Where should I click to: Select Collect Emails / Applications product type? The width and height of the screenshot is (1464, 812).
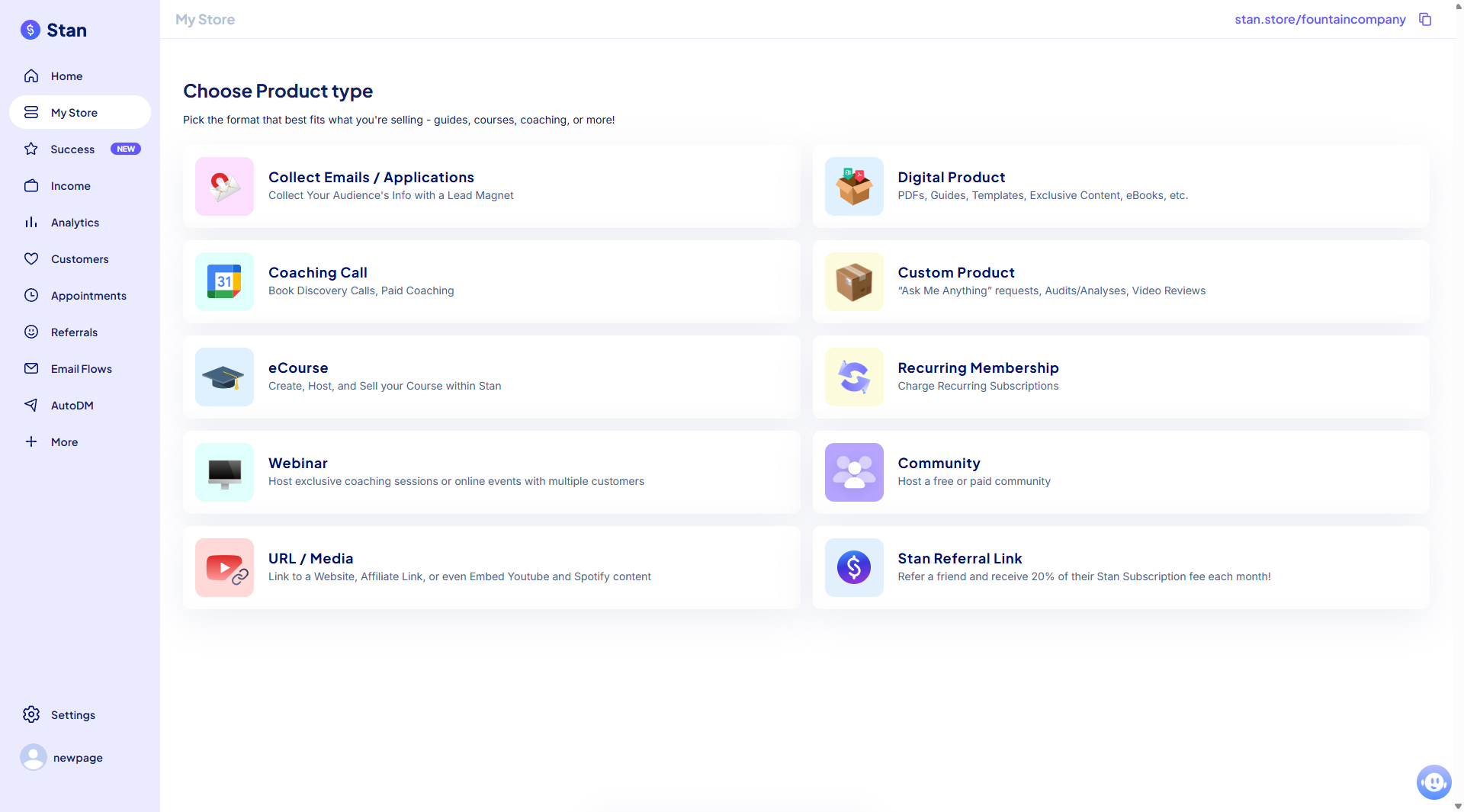tap(492, 186)
